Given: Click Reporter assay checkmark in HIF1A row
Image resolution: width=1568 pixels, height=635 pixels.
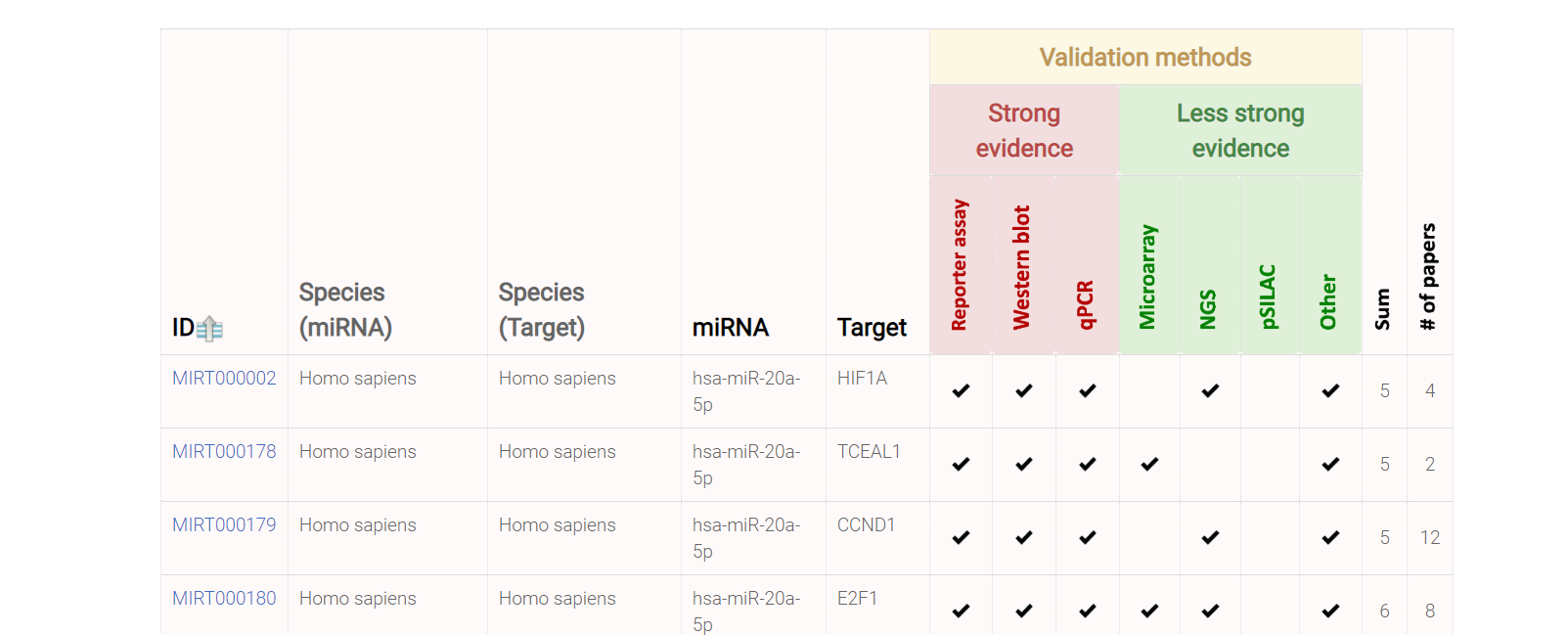Looking at the screenshot, I should coord(962,390).
